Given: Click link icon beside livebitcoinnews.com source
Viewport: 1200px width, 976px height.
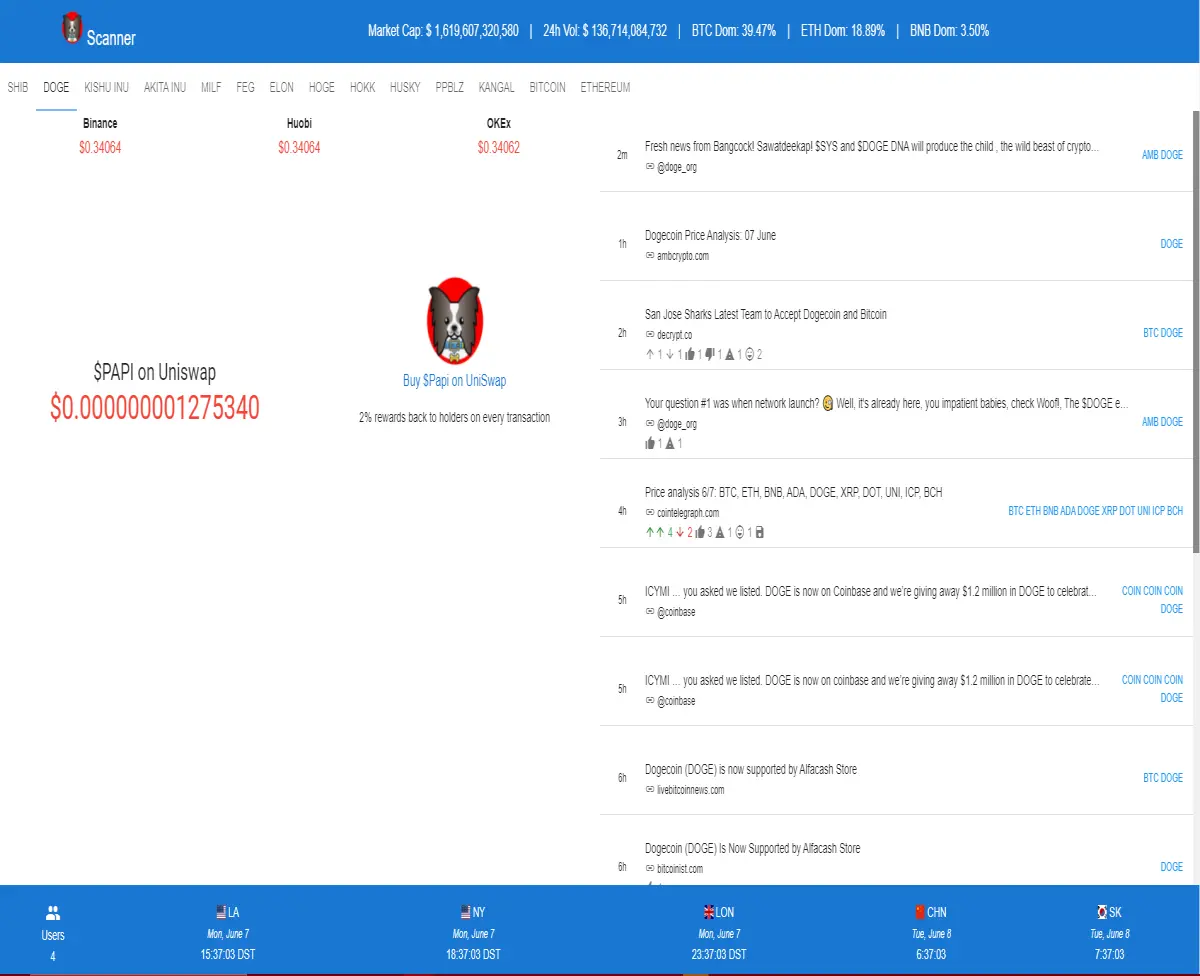Looking at the screenshot, I should [x=650, y=790].
